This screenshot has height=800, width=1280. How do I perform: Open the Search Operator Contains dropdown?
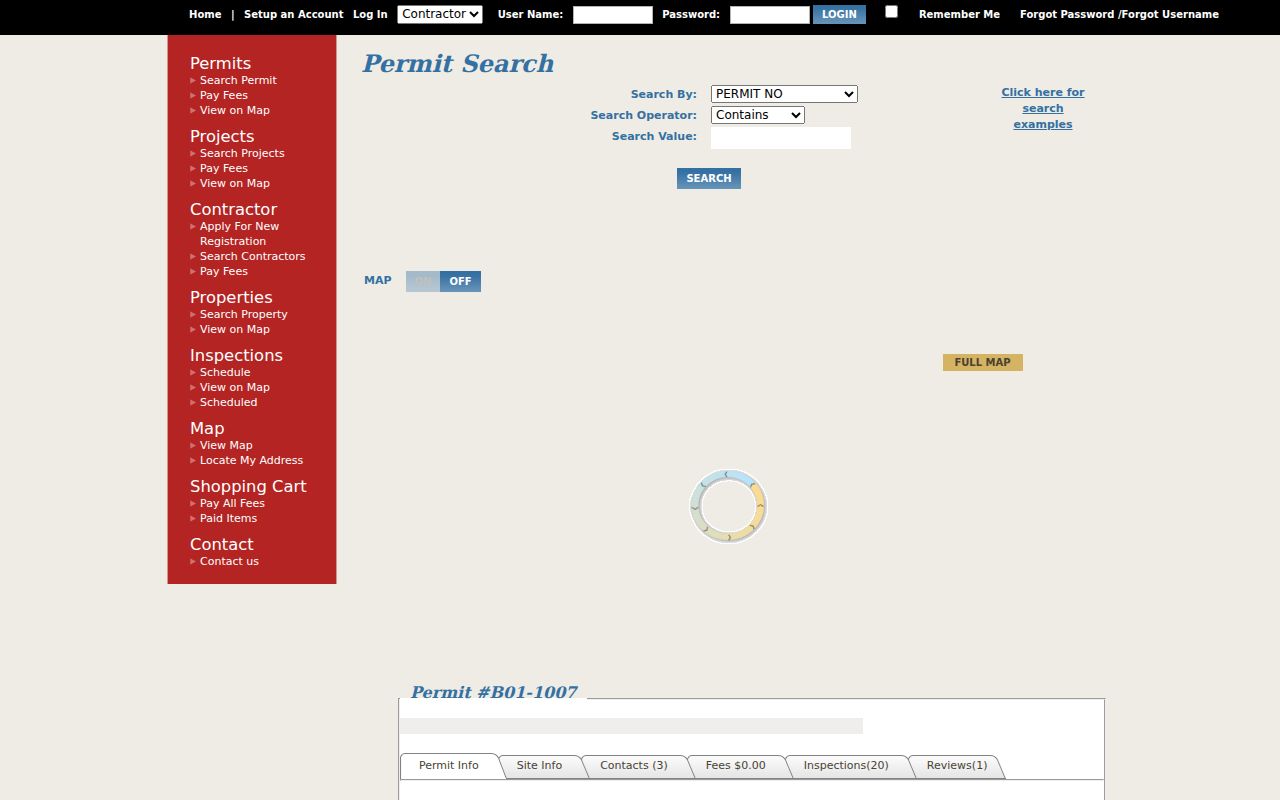(758, 115)
